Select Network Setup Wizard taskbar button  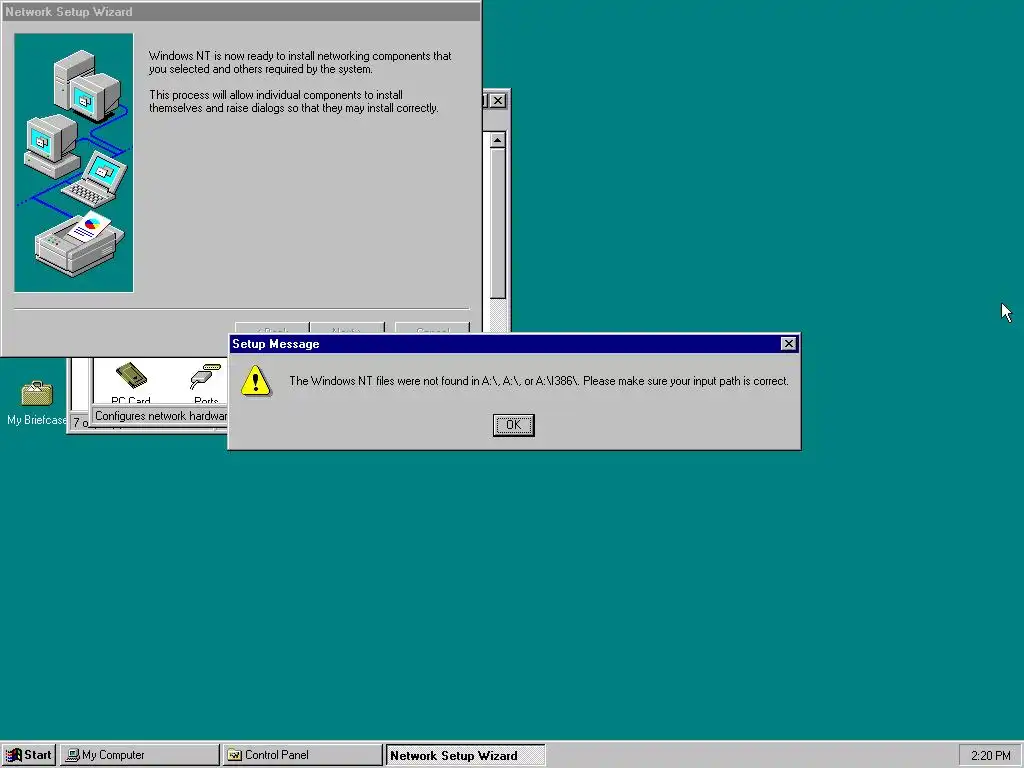[465, 755]
